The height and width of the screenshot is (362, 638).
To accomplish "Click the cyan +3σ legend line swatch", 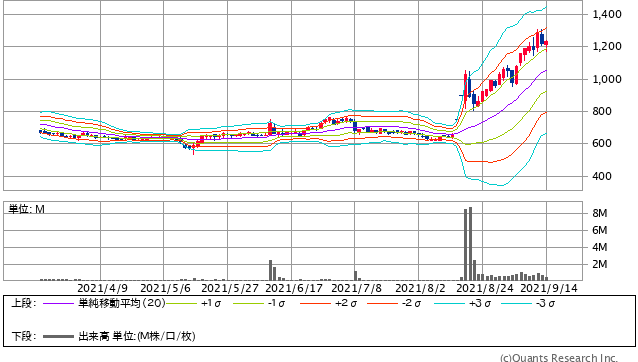I will pos(449,303).
